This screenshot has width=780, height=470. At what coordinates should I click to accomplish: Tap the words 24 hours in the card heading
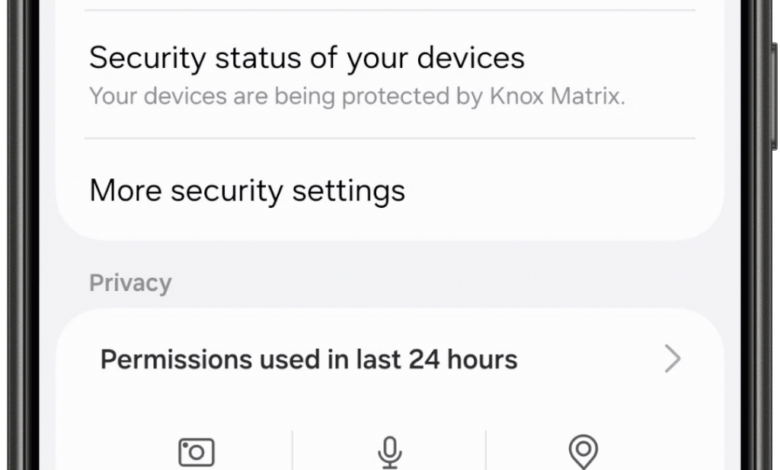[463, 359]
